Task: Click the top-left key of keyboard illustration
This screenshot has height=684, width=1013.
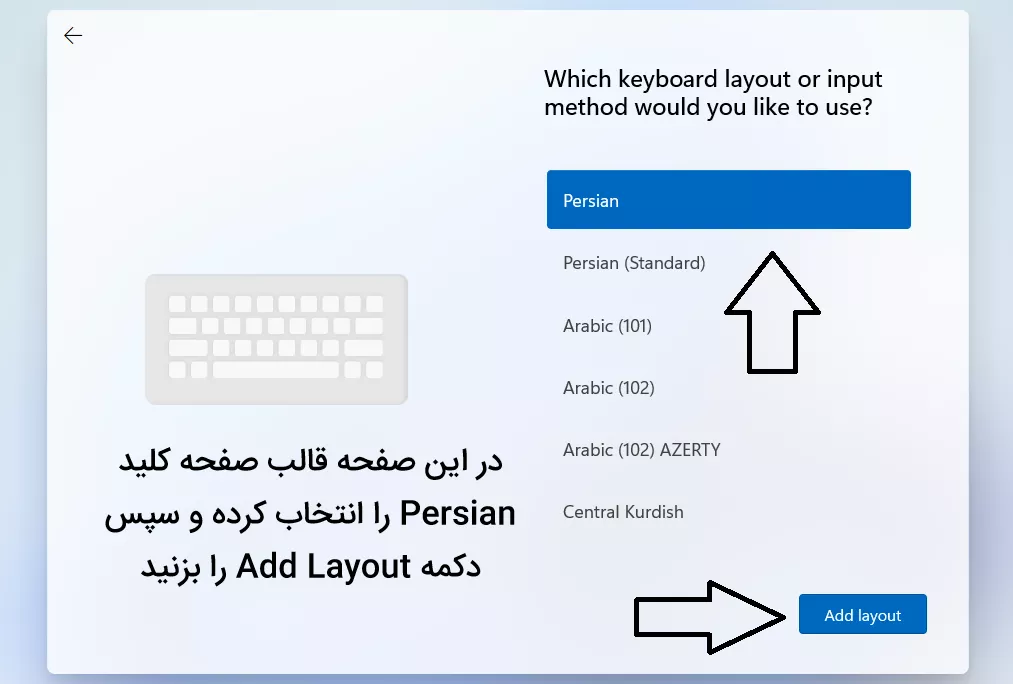Action: tap(177, 304)
